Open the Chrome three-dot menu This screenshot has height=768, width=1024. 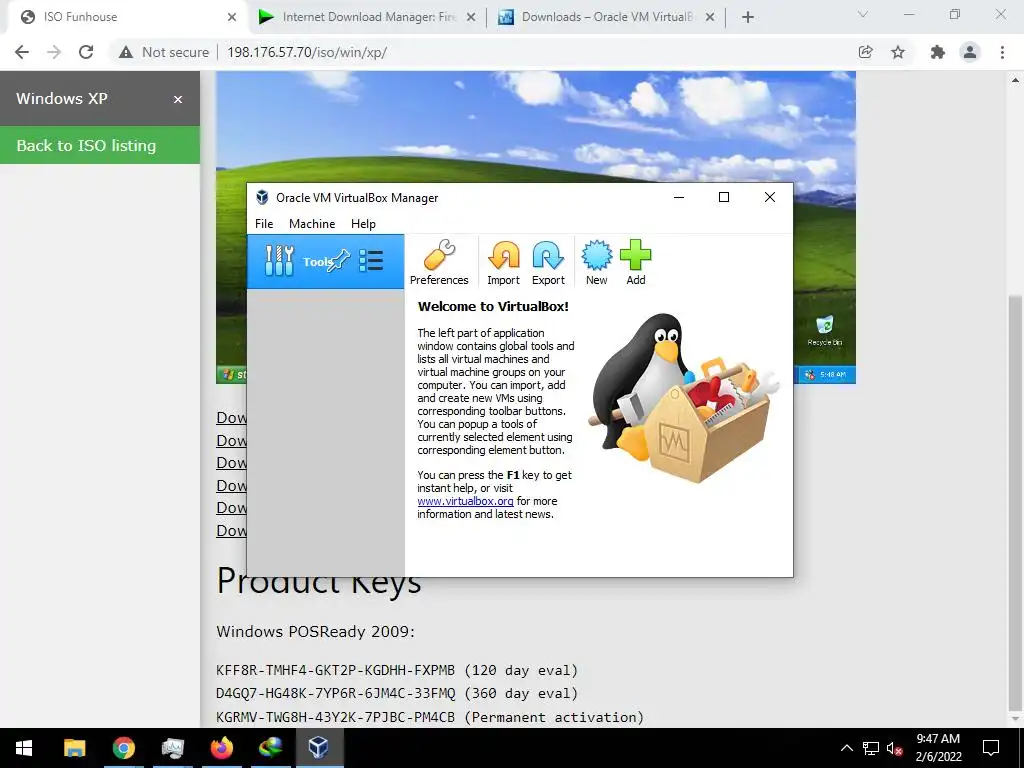point(1002,52)
